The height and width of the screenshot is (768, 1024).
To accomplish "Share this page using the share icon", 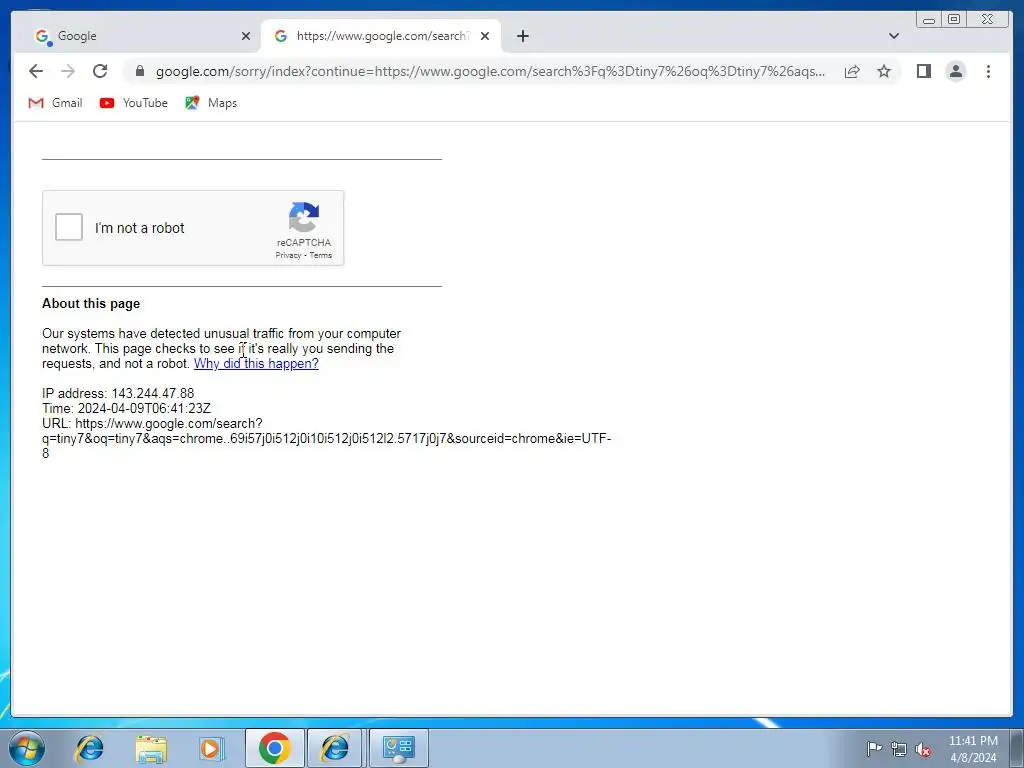I will tap(852, 71).
